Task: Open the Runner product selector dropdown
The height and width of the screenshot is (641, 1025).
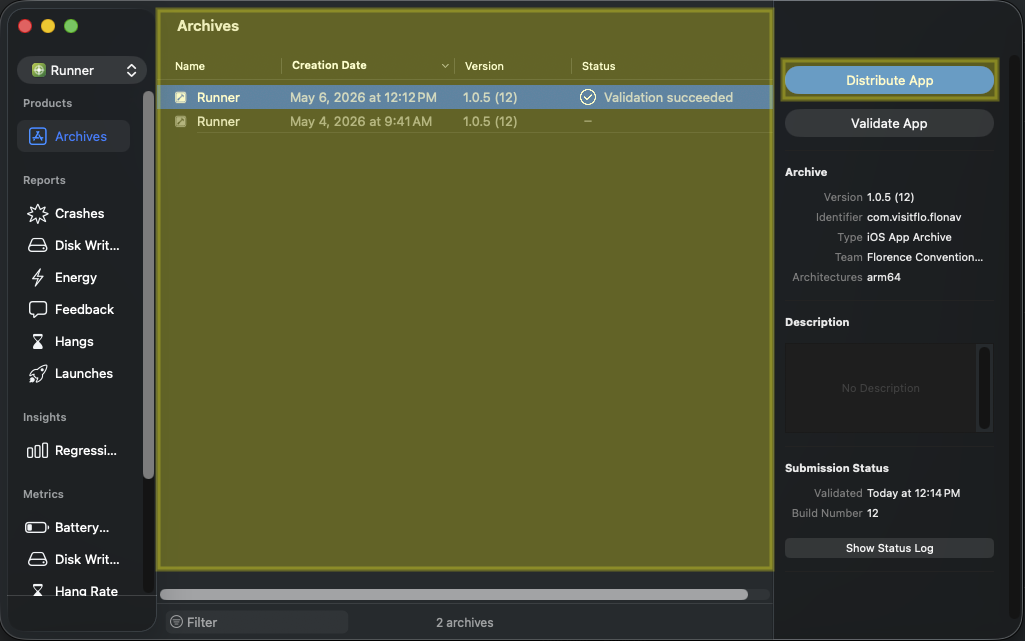Action: coord(82,71)
